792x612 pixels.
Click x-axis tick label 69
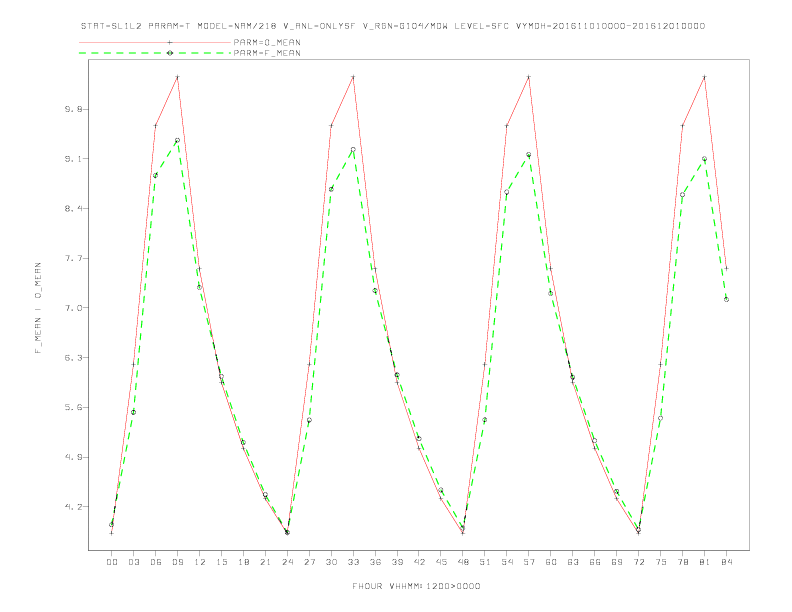click(617, 562)
